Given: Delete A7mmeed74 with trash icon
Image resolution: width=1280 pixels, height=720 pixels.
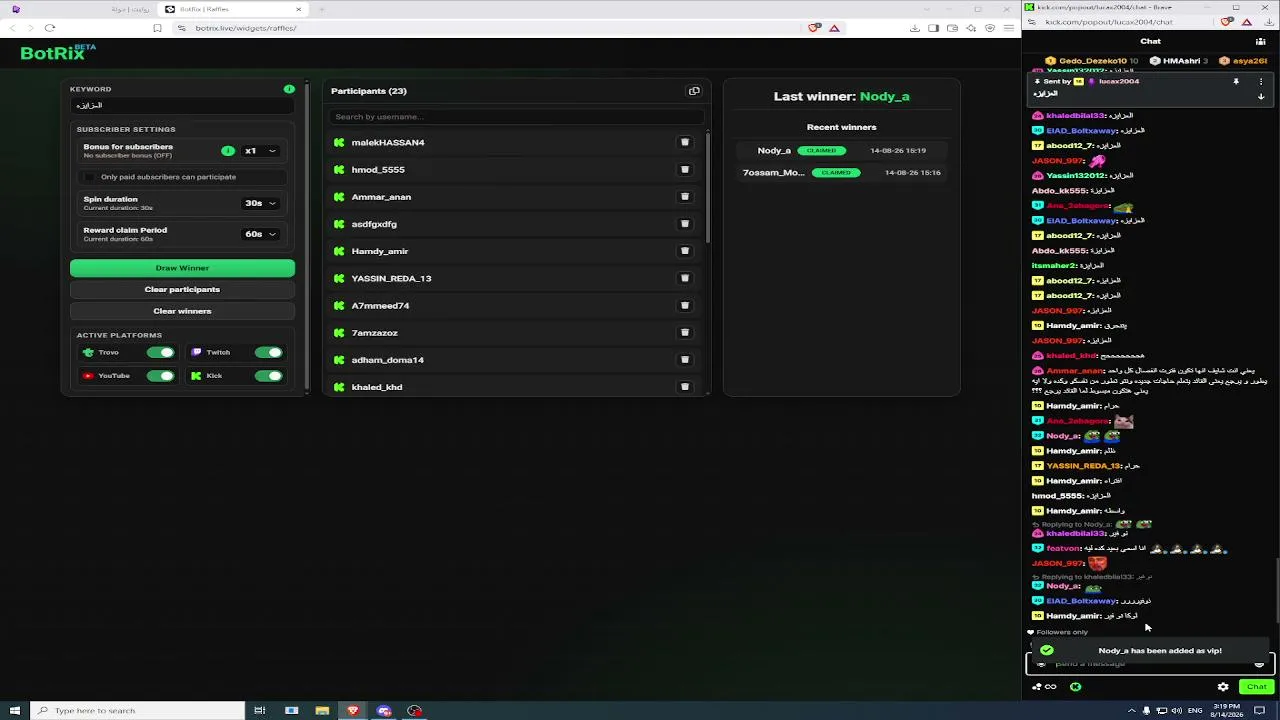Looking at the screenshot, I should click(x=685, y=305).
